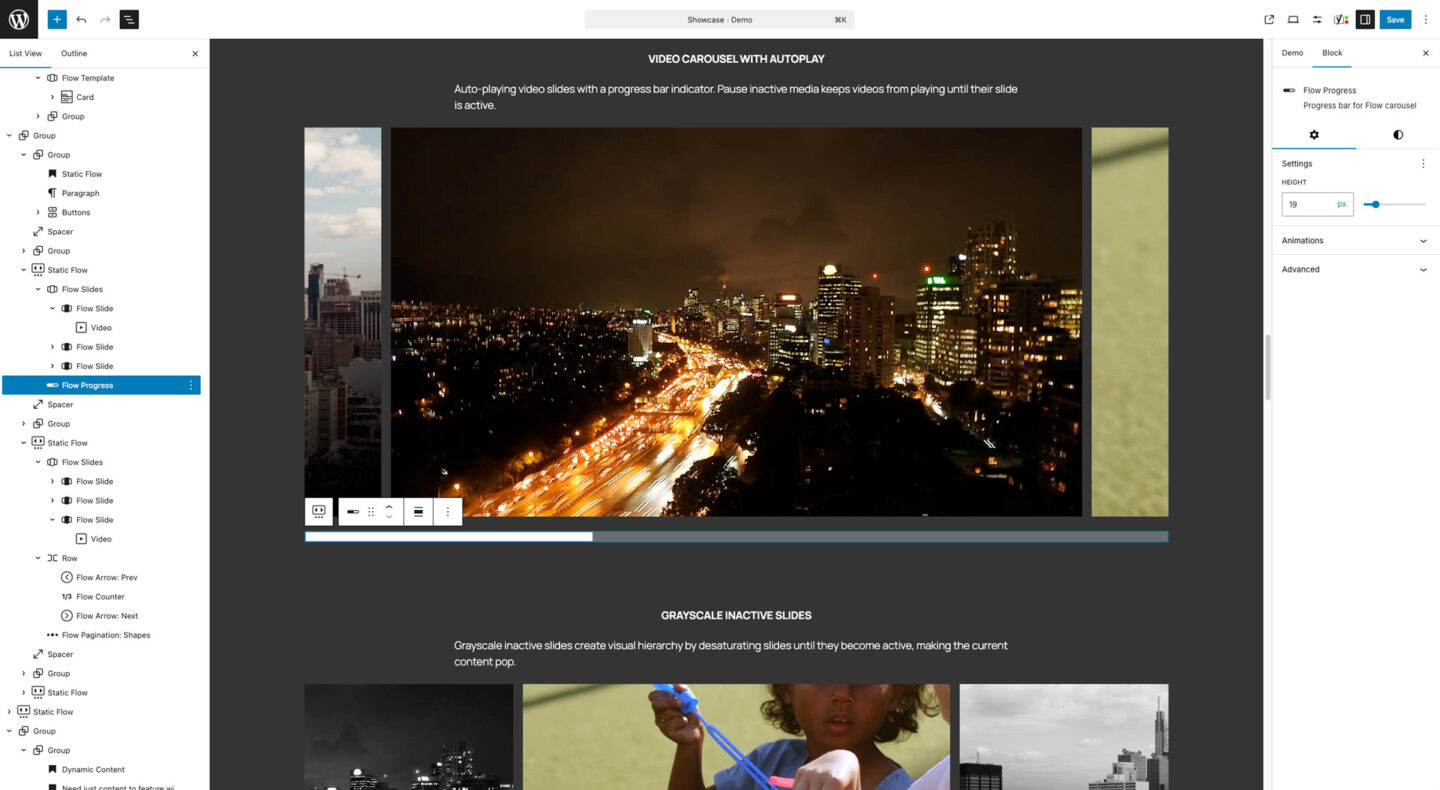Open Yoast SEO panel icon
The height and width of the screenshot is (790, 1440).
click(x=1341, y=19)
